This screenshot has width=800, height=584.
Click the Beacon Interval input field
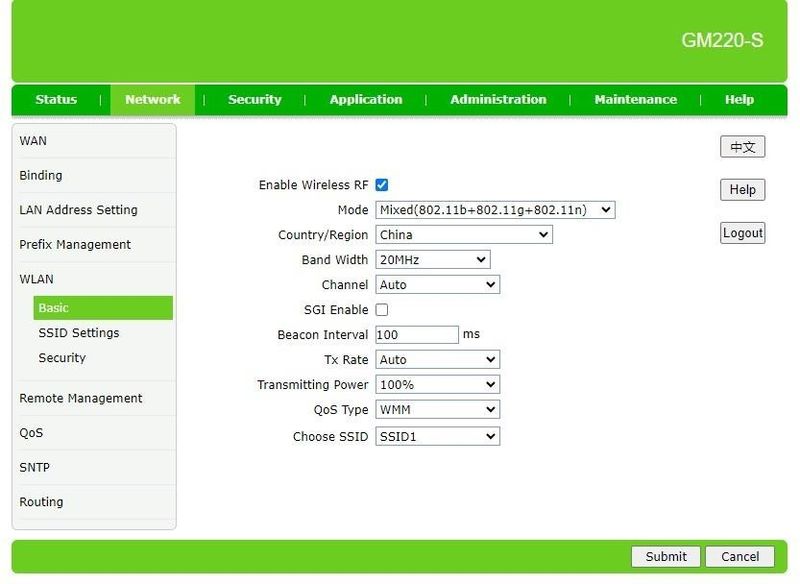(417, 334)
